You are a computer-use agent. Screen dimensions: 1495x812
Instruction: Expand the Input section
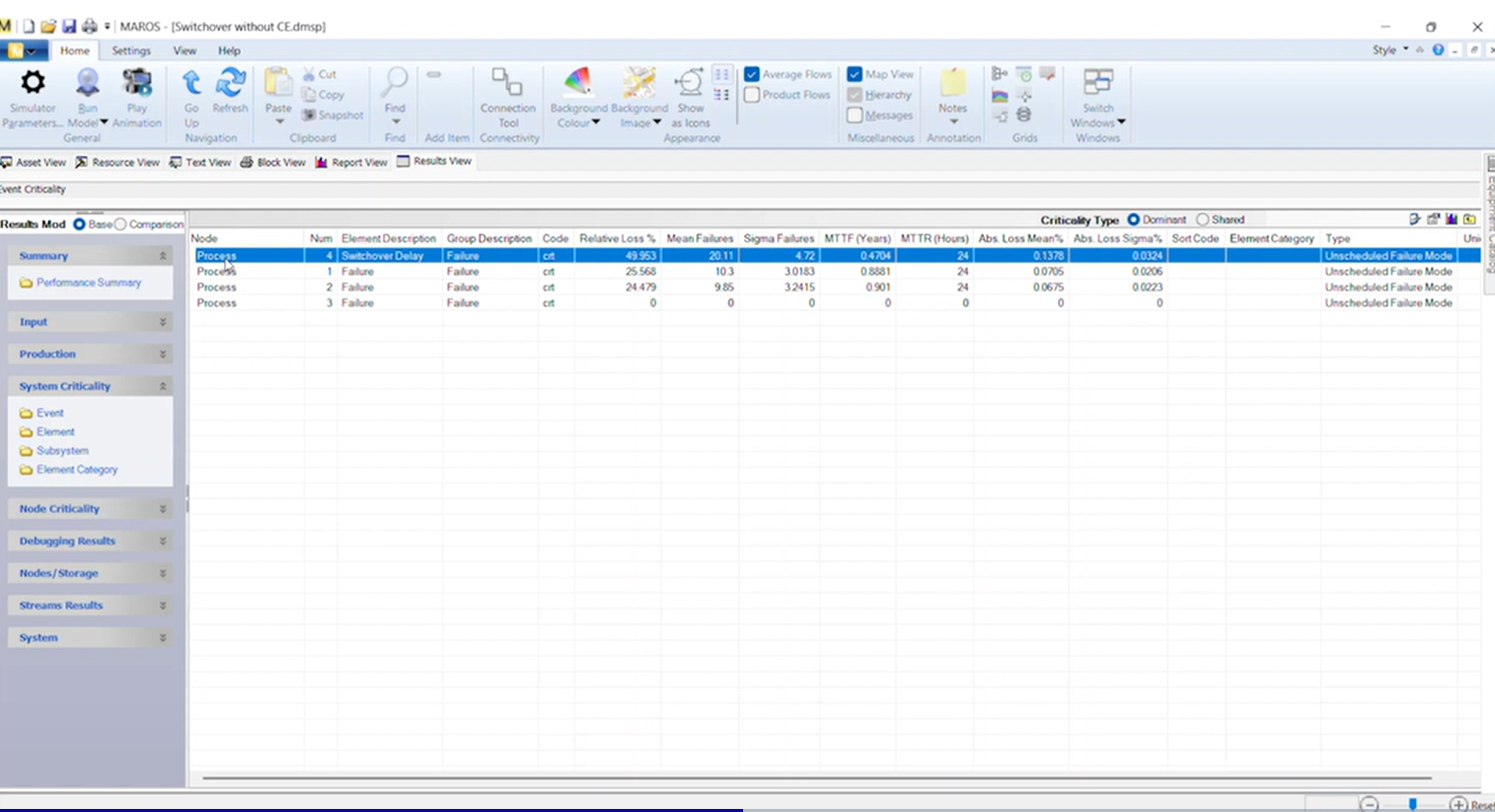pyautogui.click(x=163, y=322)
